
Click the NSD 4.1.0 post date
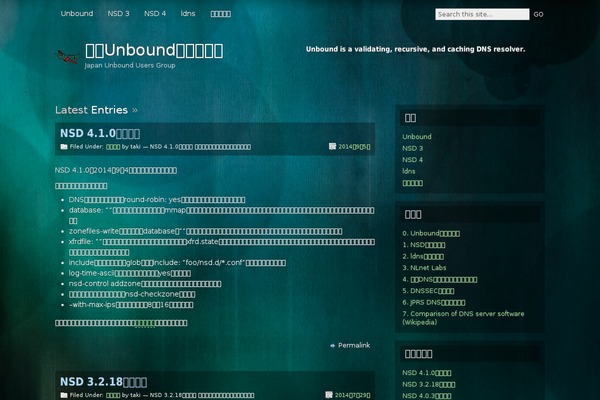[x=354, y=147]
